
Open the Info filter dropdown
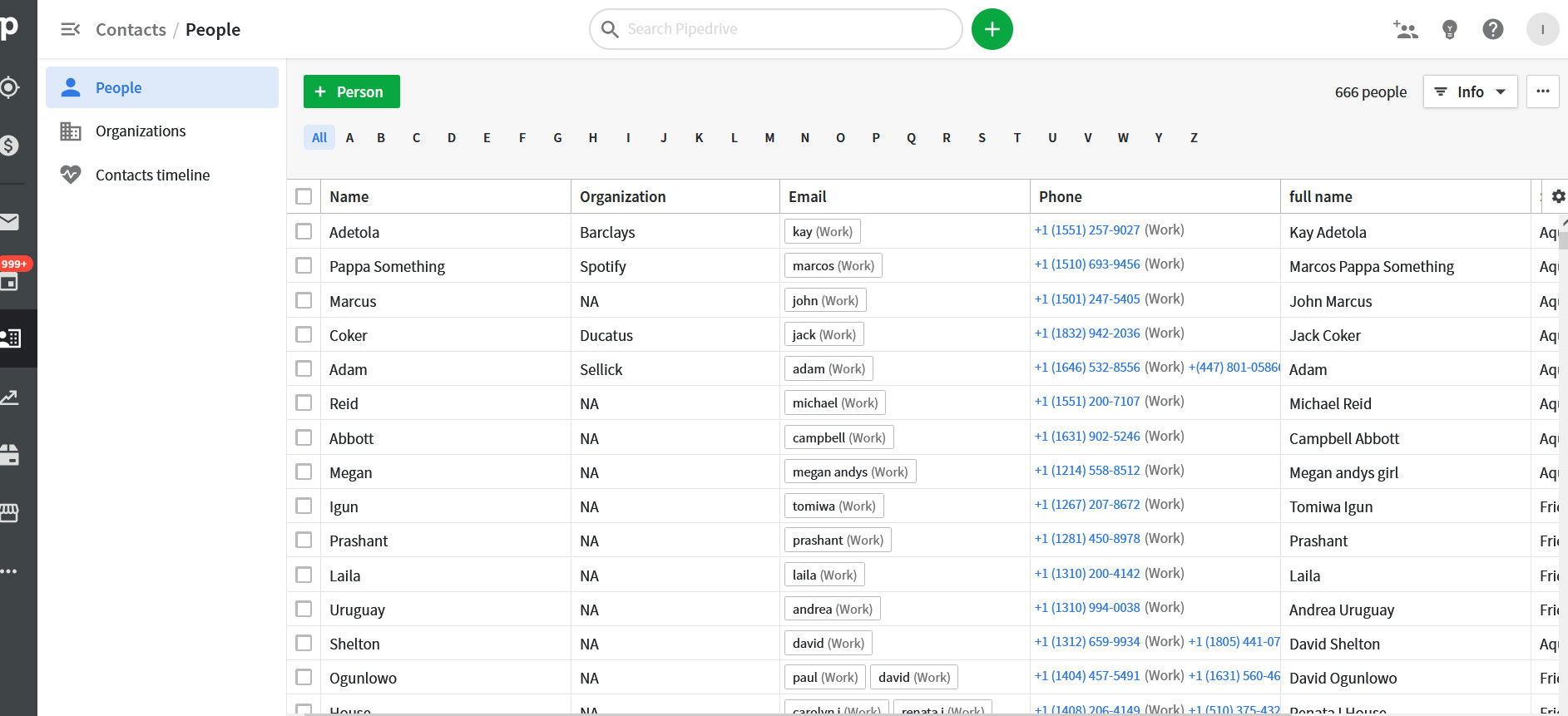click(x=1470, y=91)
